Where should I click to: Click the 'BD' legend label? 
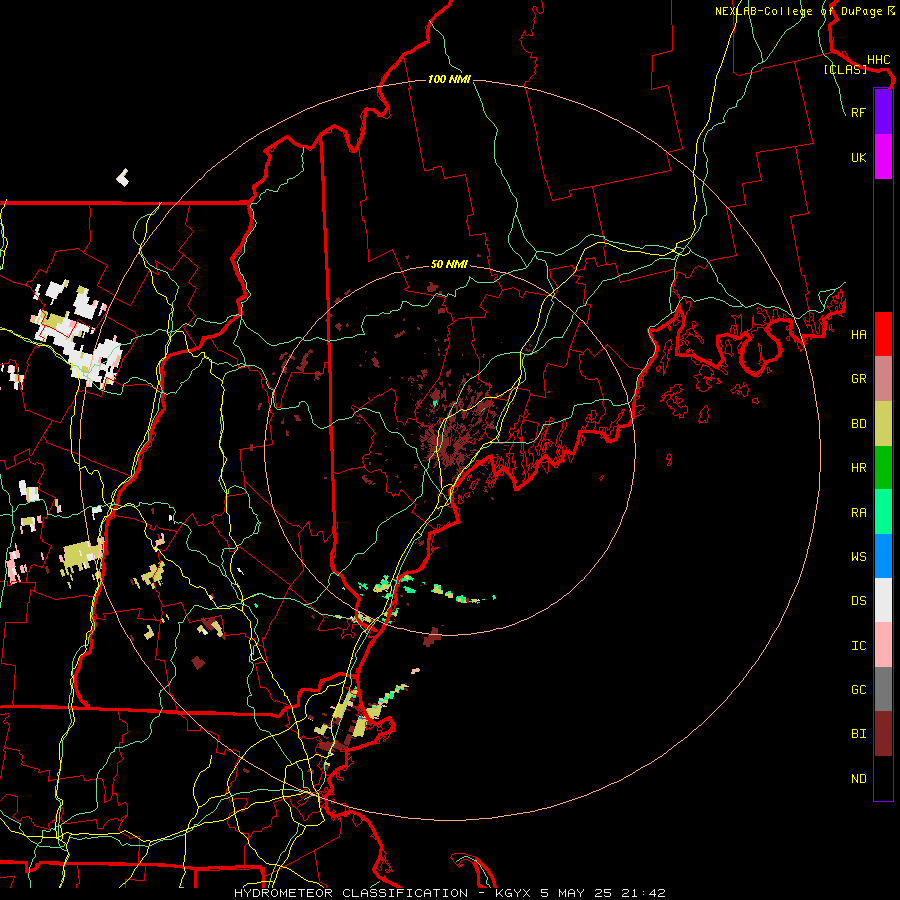point(858,424)
